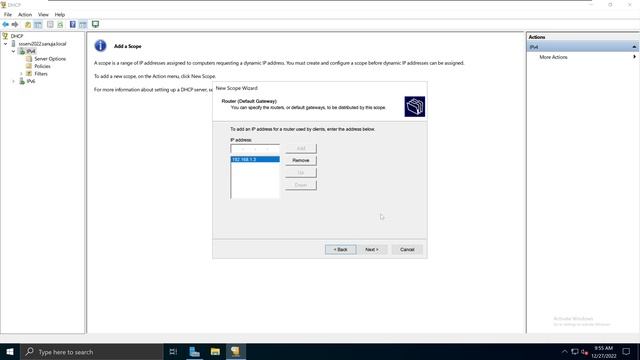This screenshot has width=640, height=360.
Task: Click the Up button in wizard
Action: [301, 173]
